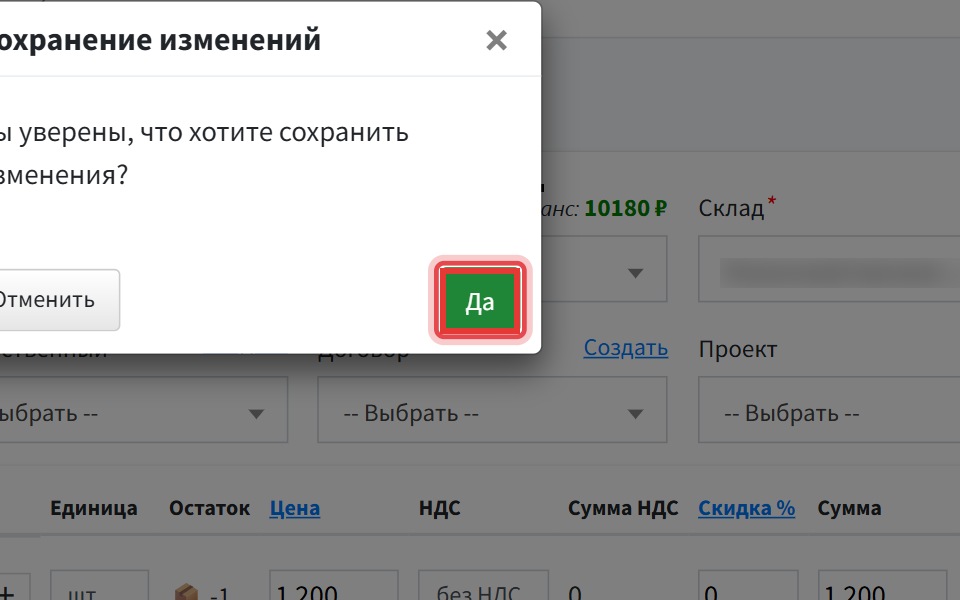Screen dimensions: 960x600
Task: Click the discount field showing 0
Action: 748,588
